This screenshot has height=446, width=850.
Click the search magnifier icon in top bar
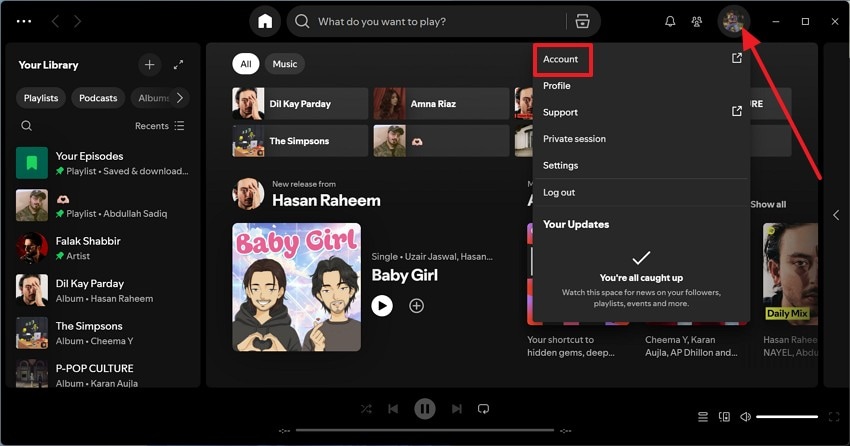pos(302,21)
